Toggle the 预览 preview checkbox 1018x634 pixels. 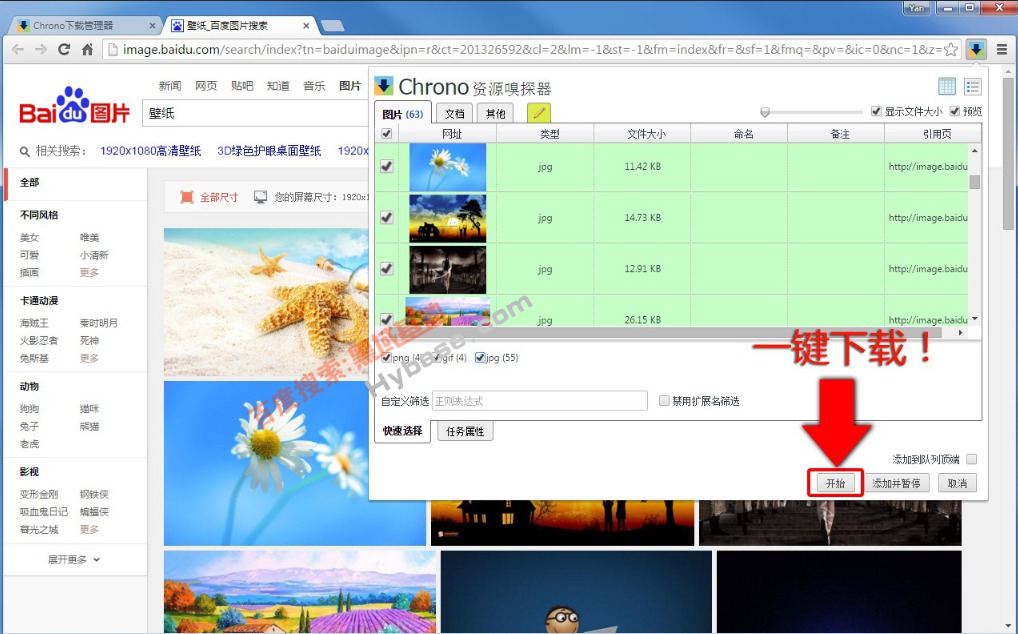pyautogui.click(x=954, y=111)
